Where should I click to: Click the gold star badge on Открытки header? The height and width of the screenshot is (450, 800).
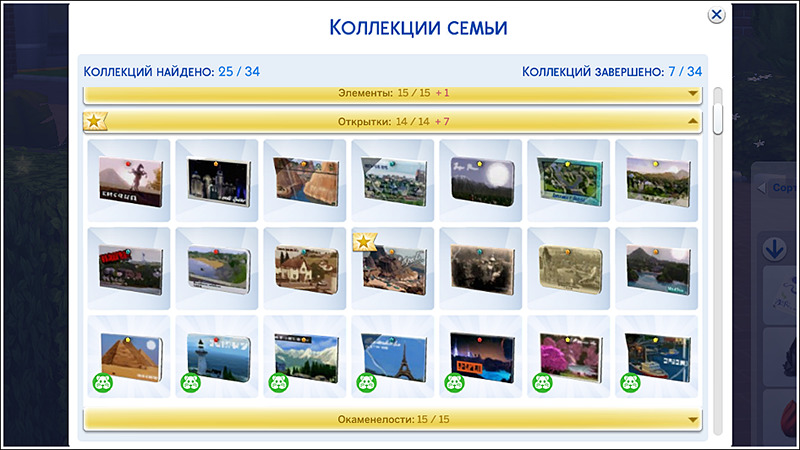[95, 121]
